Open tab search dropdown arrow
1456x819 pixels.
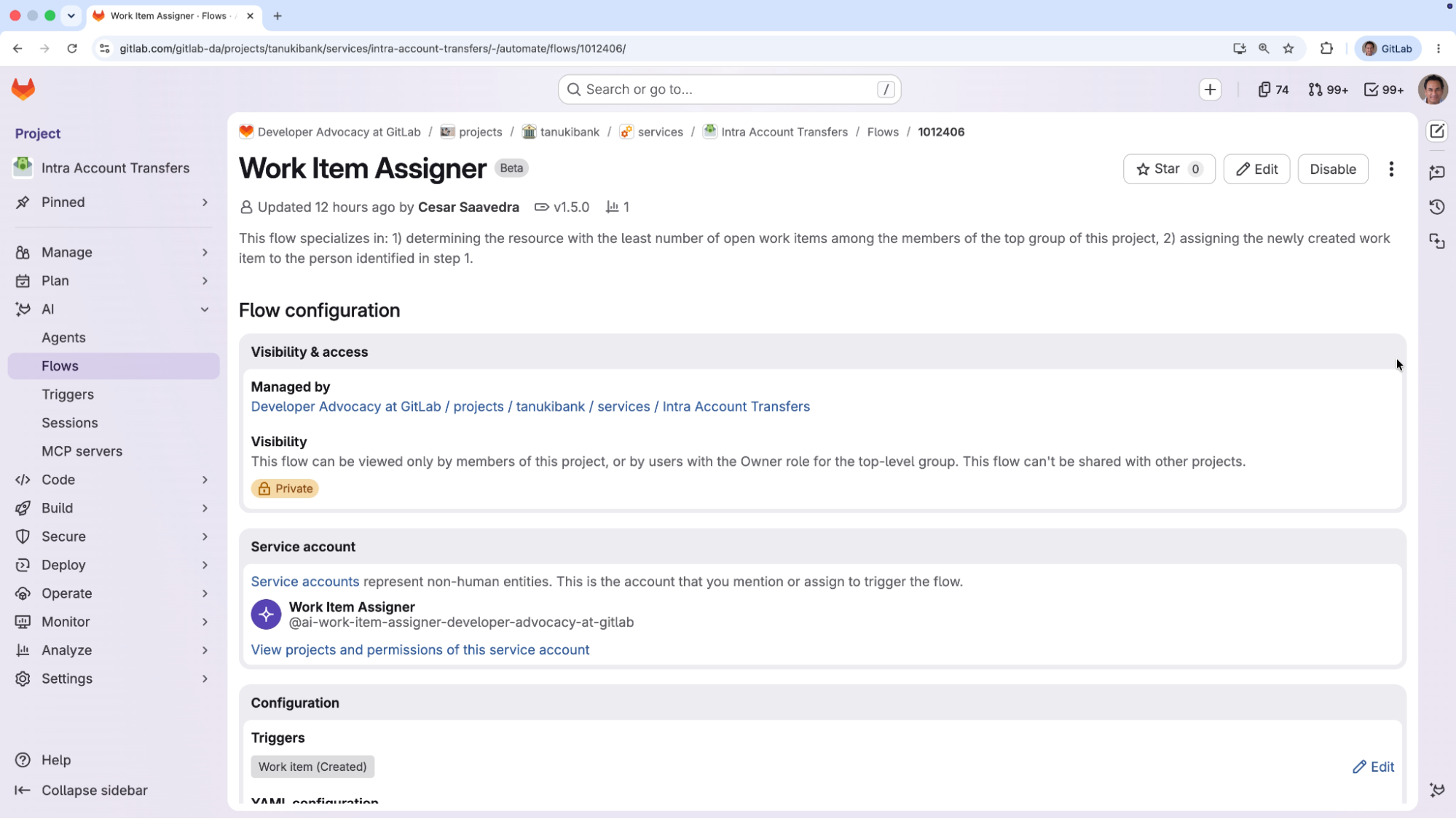pyautogui.click(x=71, y=16)
